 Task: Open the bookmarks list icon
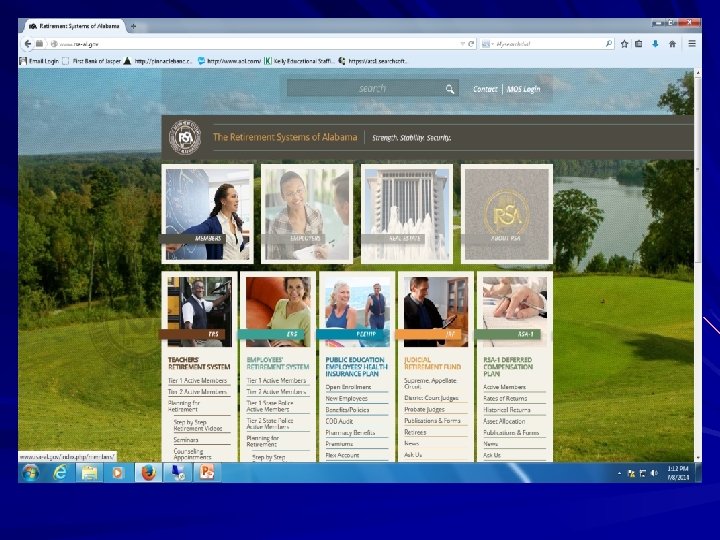point(639,44)
